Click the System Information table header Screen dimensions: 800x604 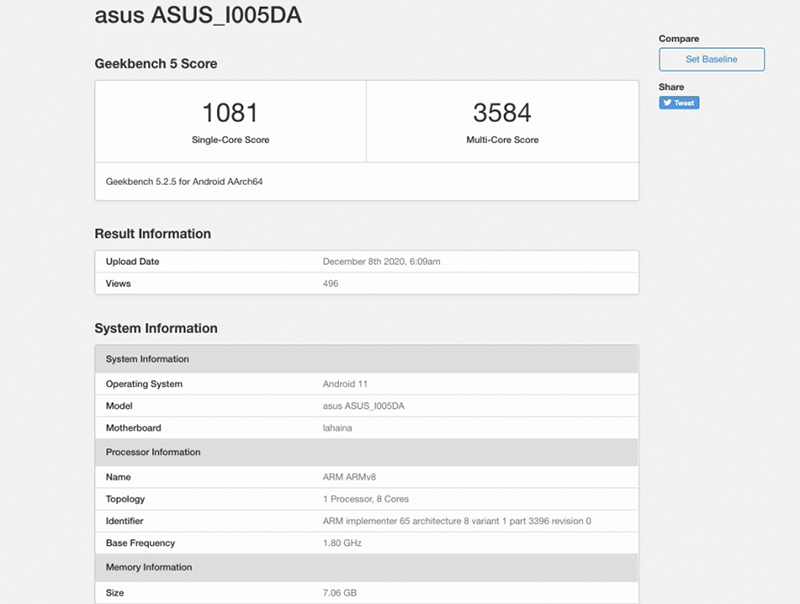[366, 359]
